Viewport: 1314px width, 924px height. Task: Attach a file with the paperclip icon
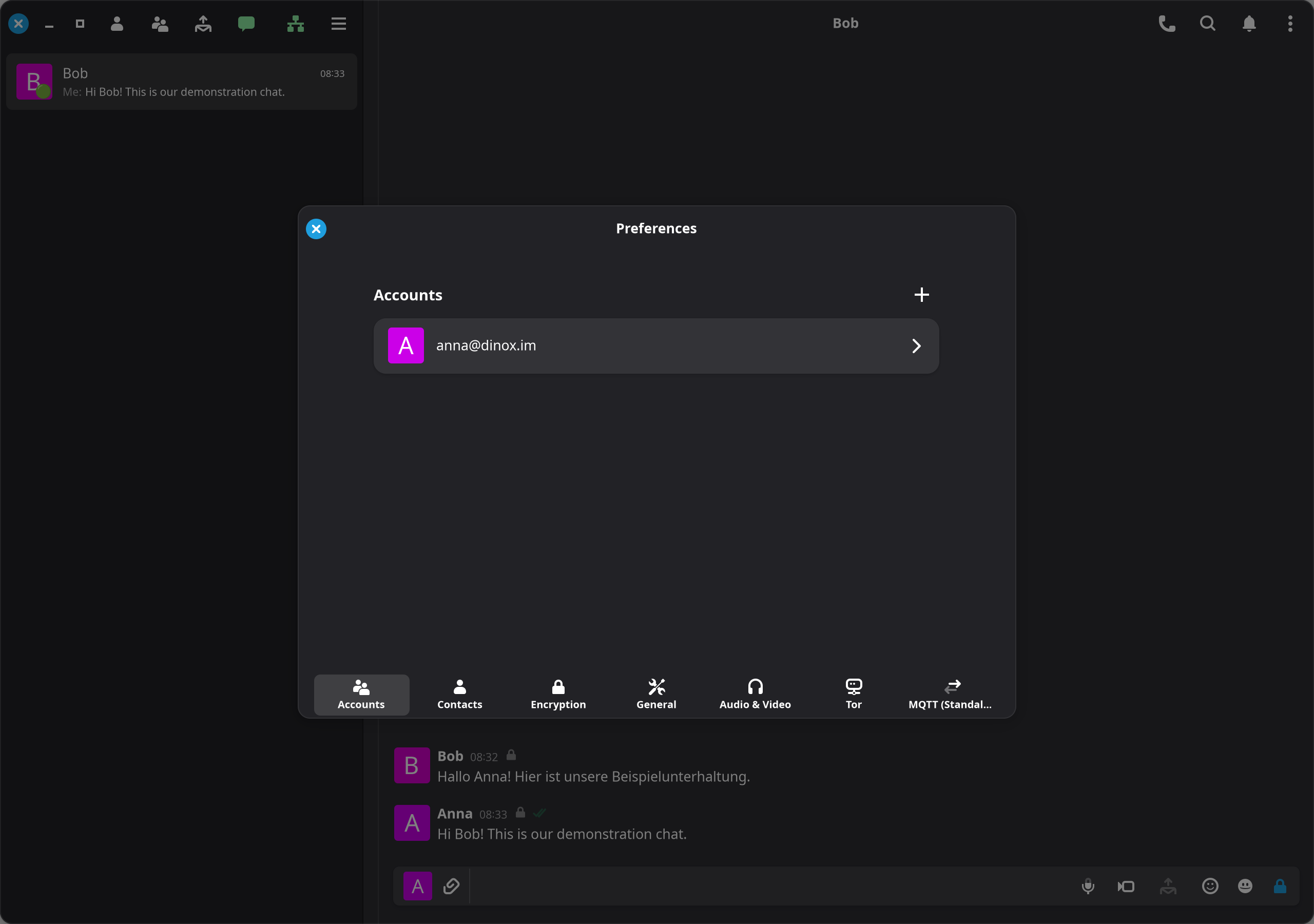tap(451, 886)
